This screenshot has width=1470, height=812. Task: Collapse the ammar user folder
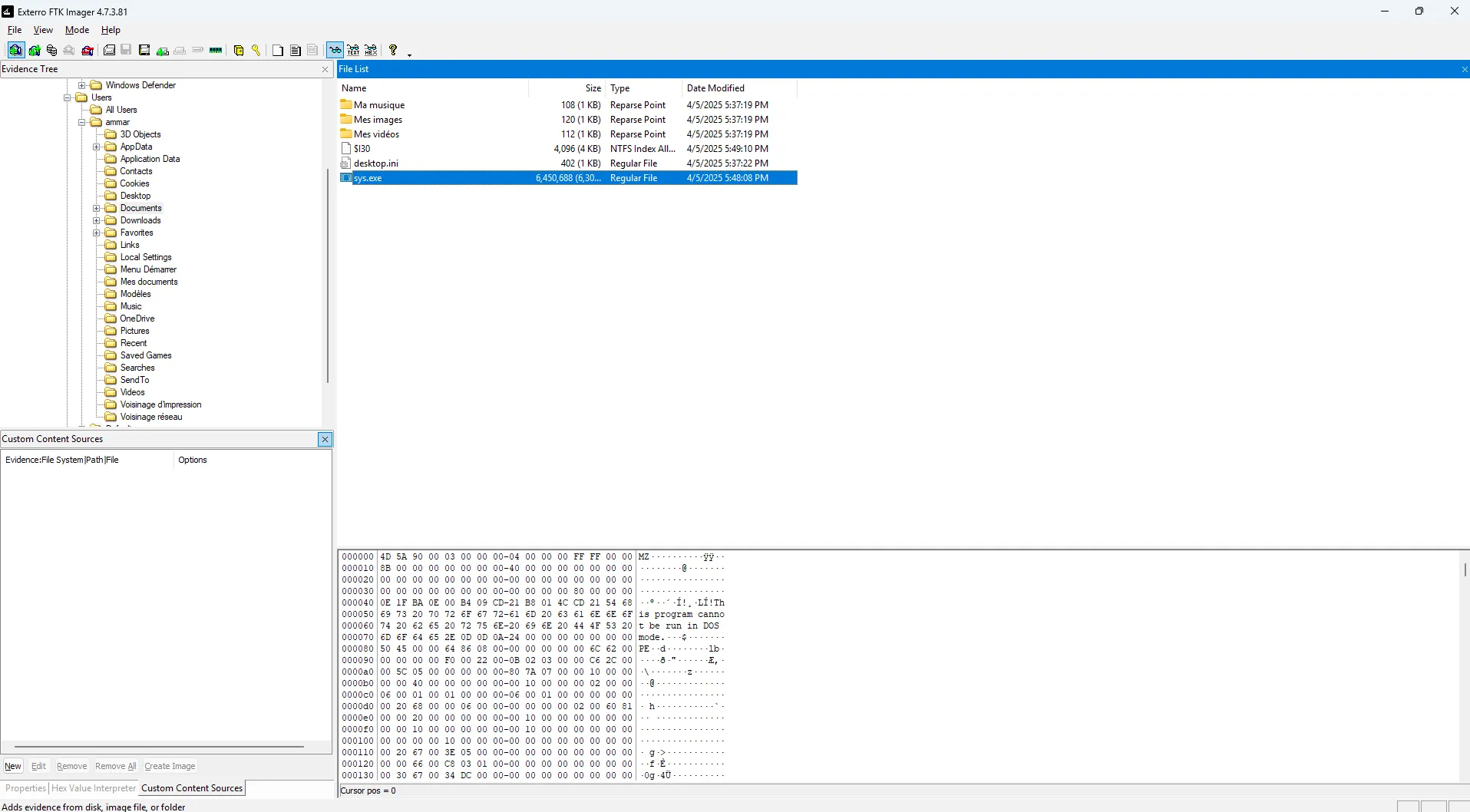82,122
